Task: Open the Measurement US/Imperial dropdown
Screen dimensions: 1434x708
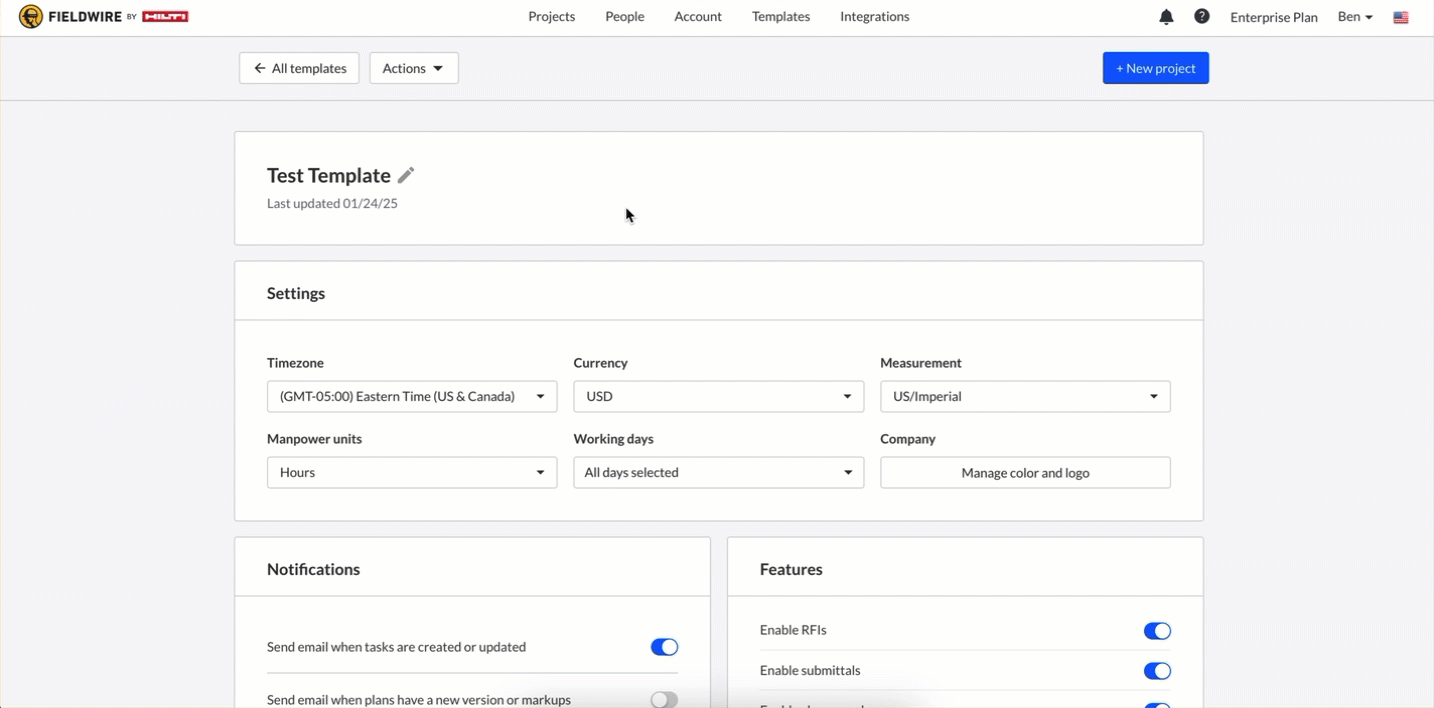Action: coord(1025,397)
